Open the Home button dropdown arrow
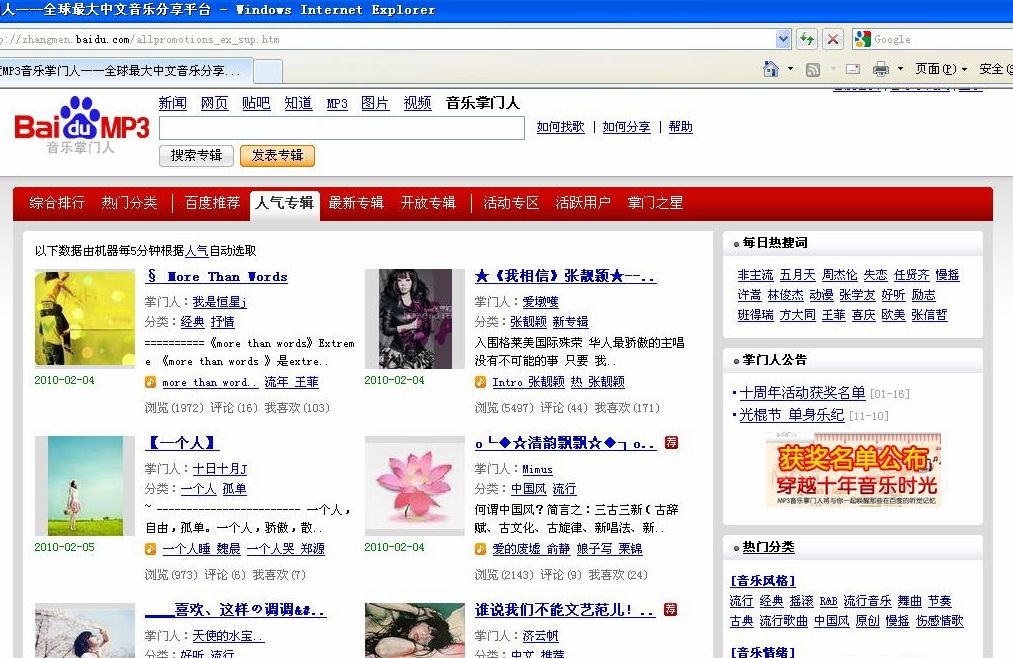 click(790, 68)
